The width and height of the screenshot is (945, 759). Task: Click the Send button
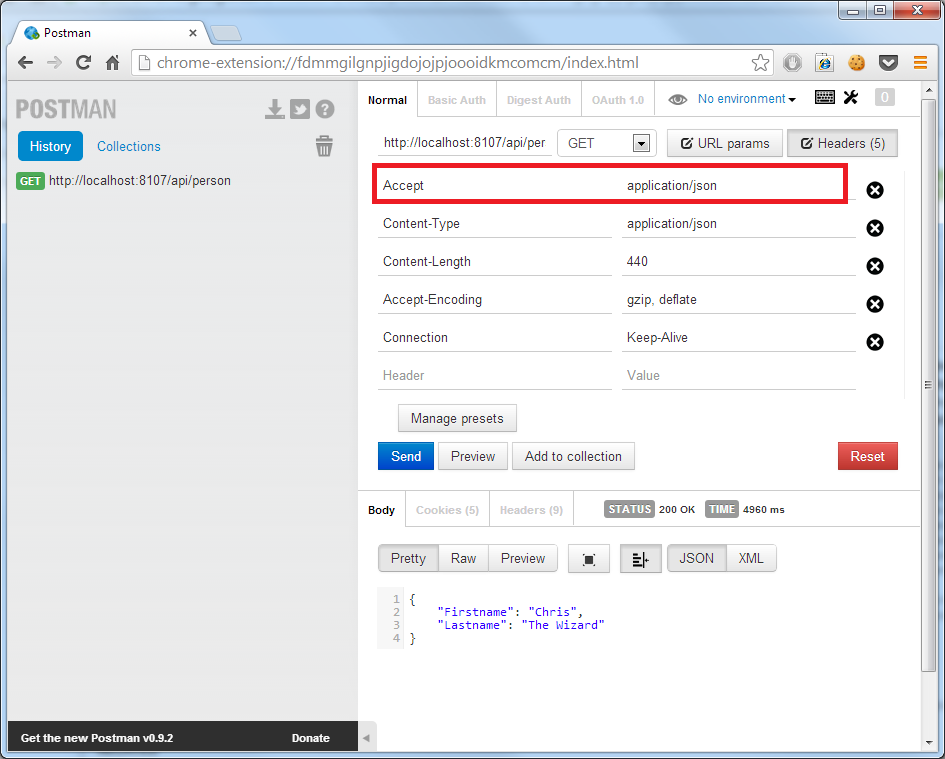406,456
